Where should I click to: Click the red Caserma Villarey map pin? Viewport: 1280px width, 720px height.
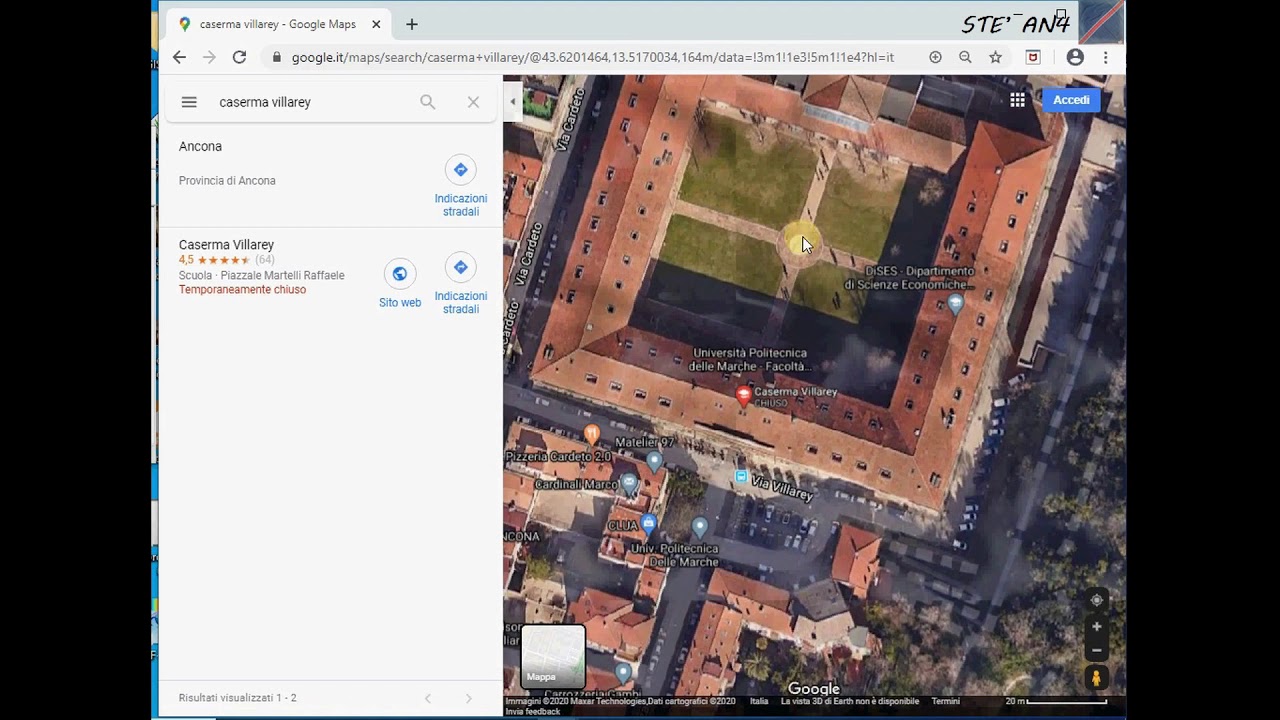[x=743, y=395]
